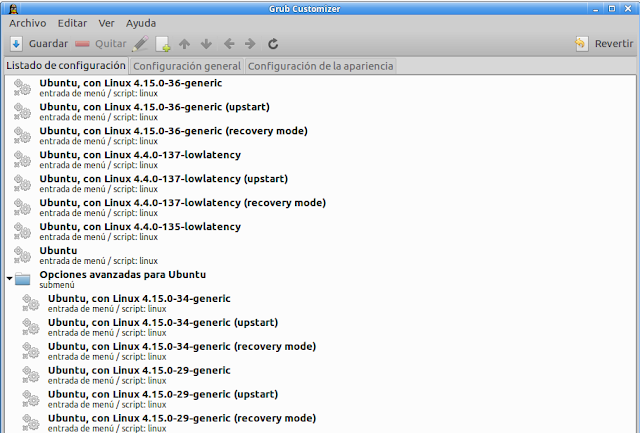Click gear icon of 4.15.0-36-generic entry
This screenshot has height=433, width=640.
pyautogui.click(x=22, y=88)
